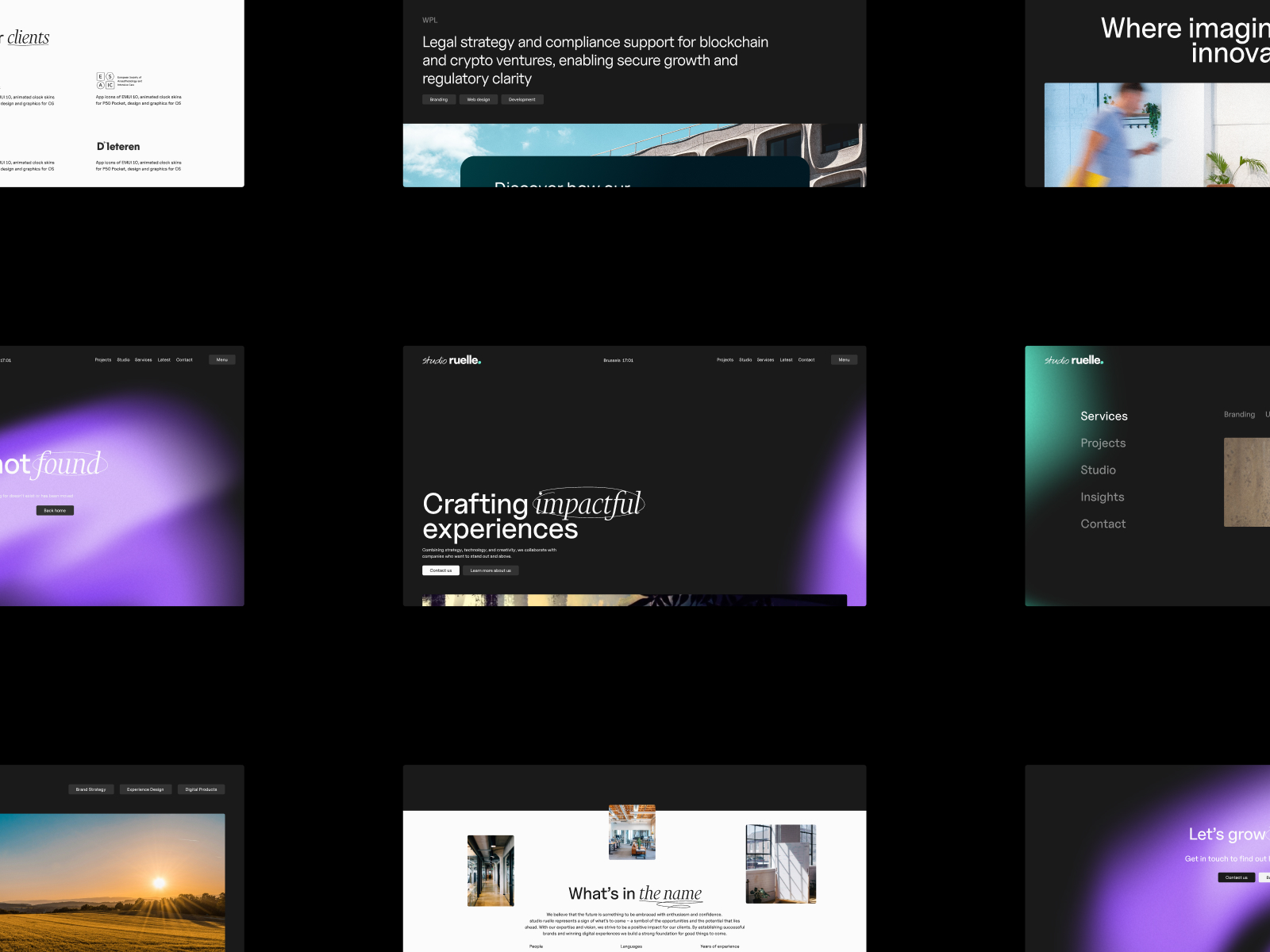Click the not found heading
Screen dimensions: 1270x952
coord(52,465)
